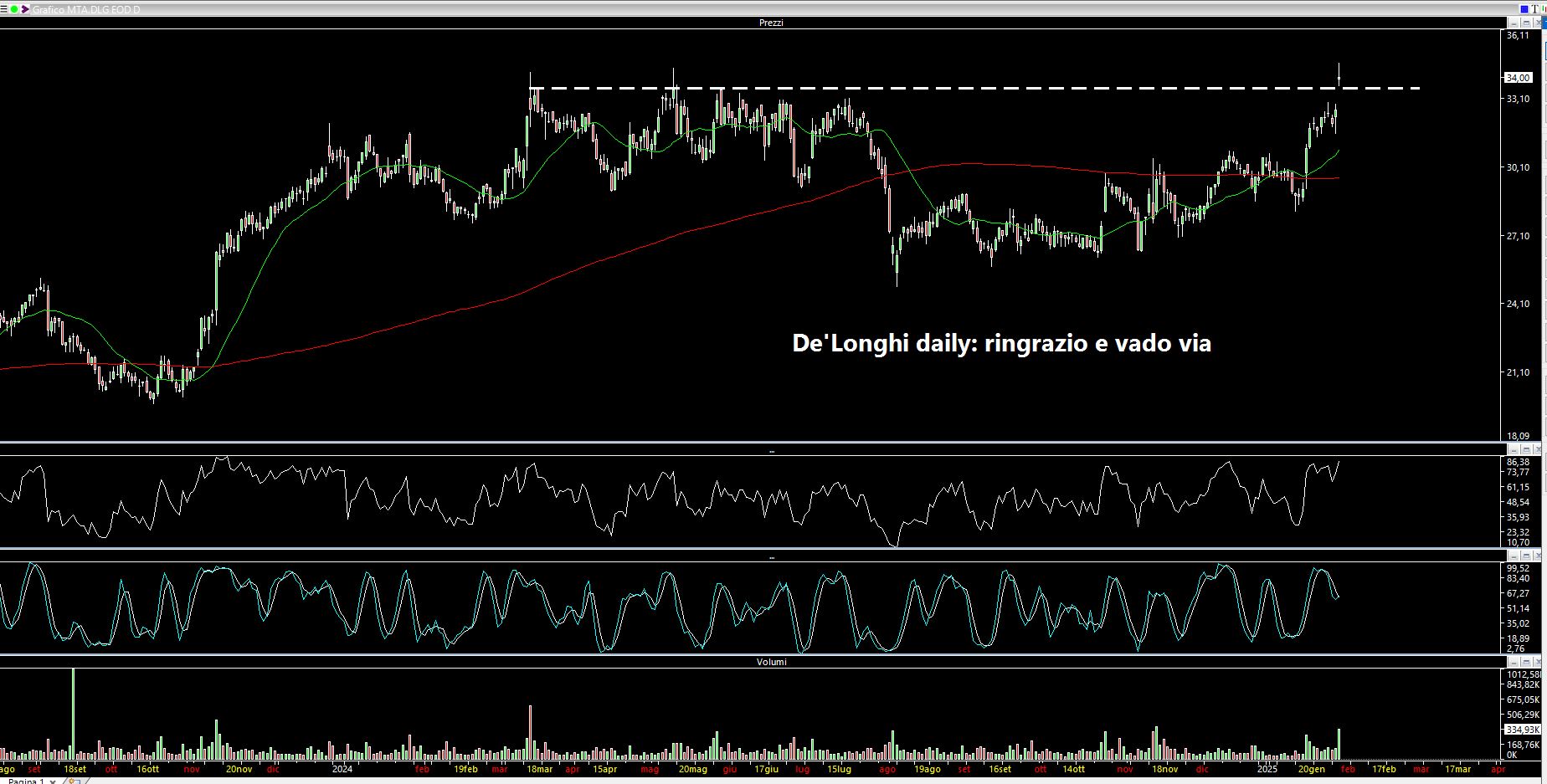The height and width of the screenshot is (784, 1547).
Task: Select the blue color square in the toolbar
Action: (x=1524, y=9)
